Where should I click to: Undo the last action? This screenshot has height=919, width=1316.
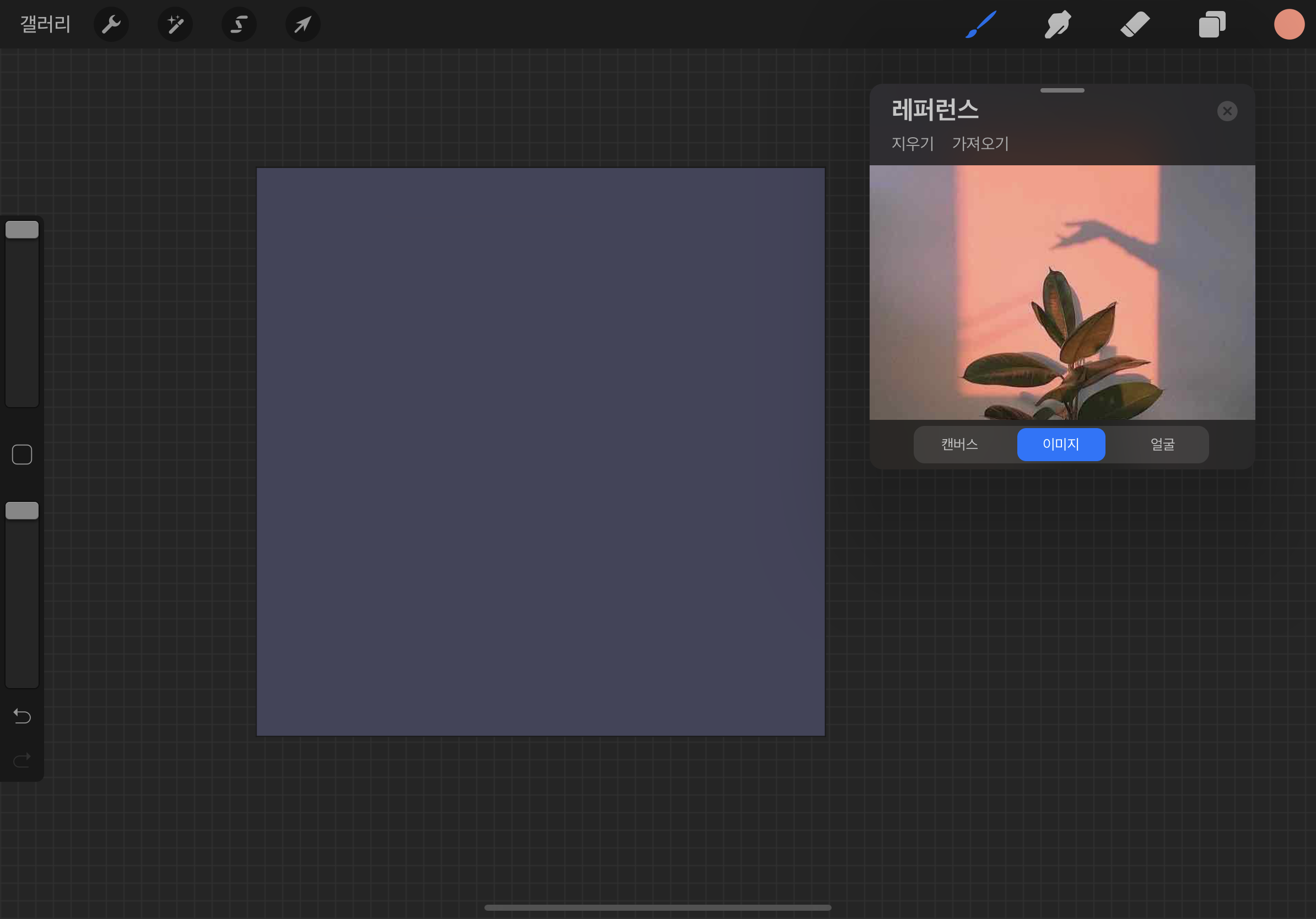click(x=22, y=716)
